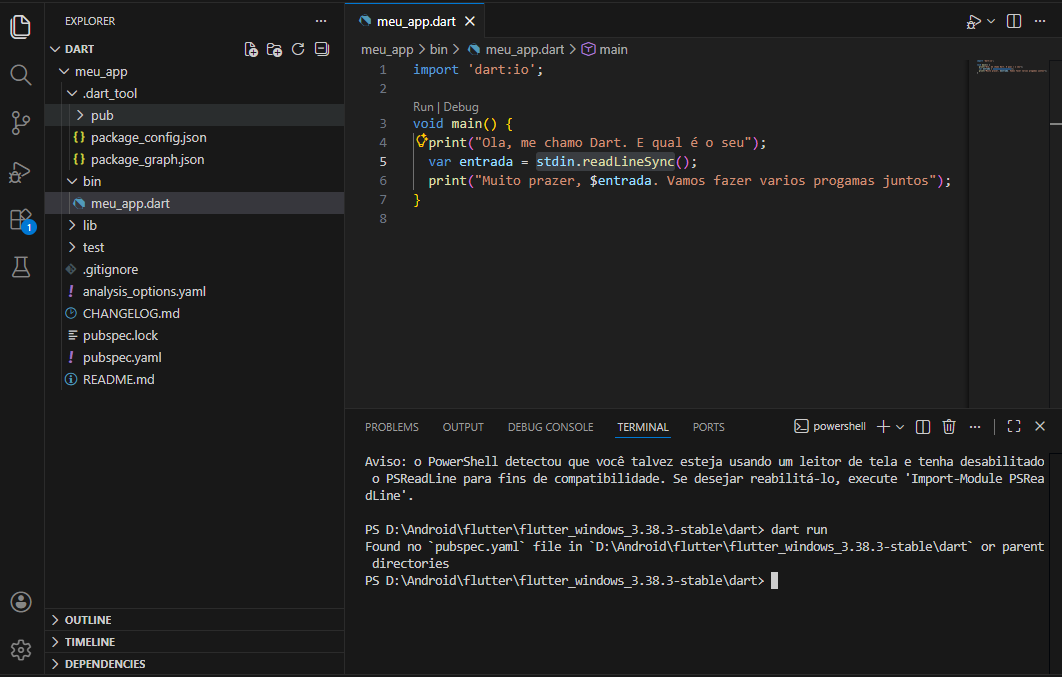Open the Testing flask icon view
1062x677 pixels.
pos(21,267)
